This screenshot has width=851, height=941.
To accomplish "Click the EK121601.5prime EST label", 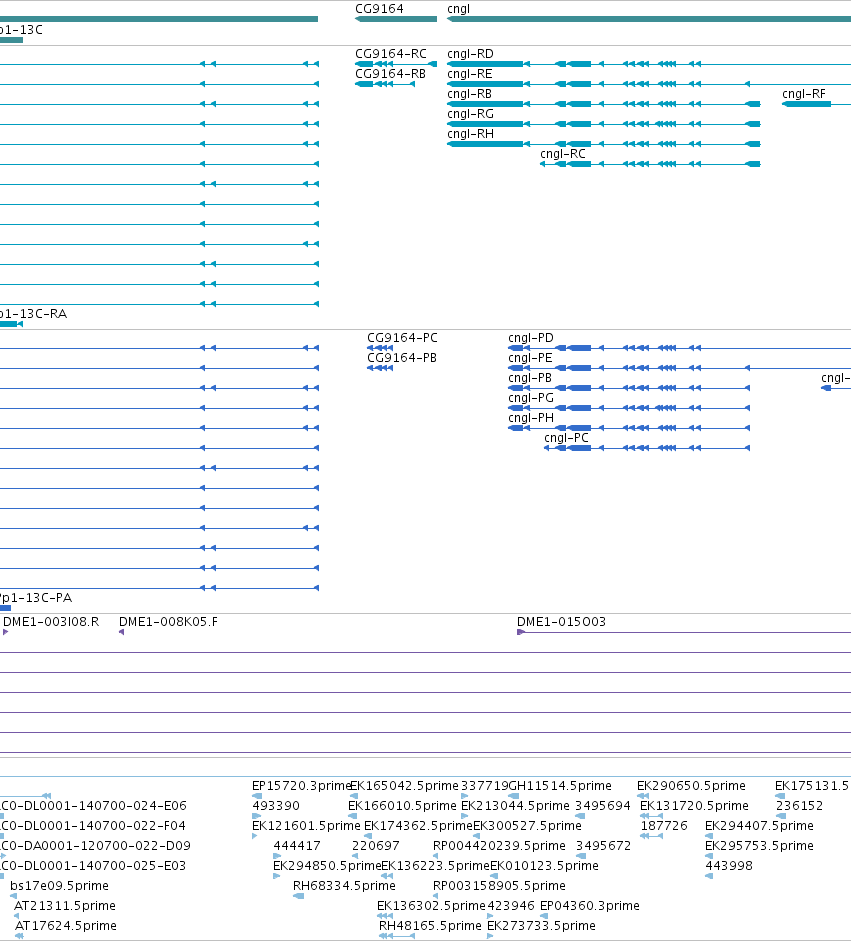I will (x=306, y=826).
